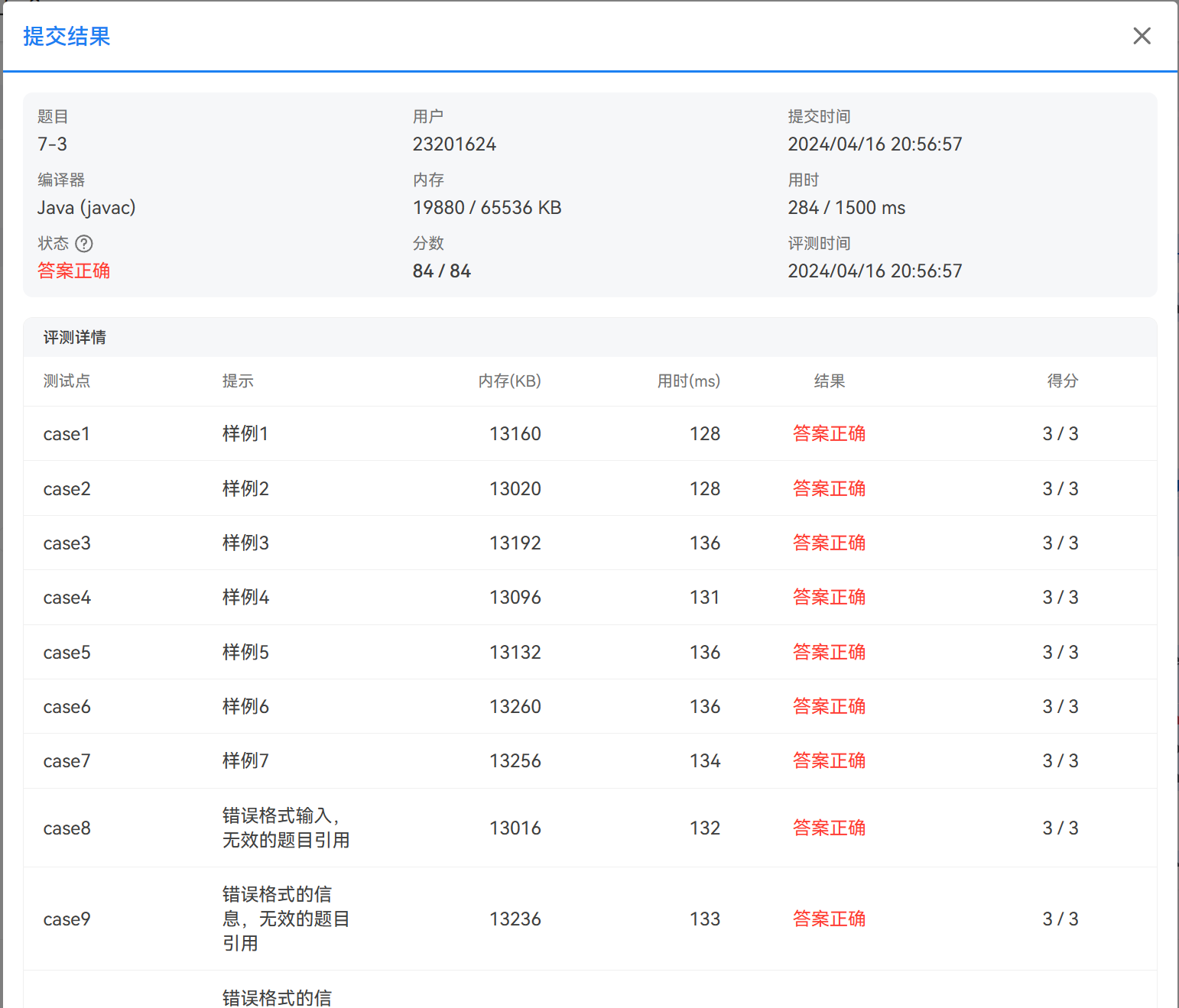
Task: Click the 答案正确 result for case3
Action: tap(829, 543)
